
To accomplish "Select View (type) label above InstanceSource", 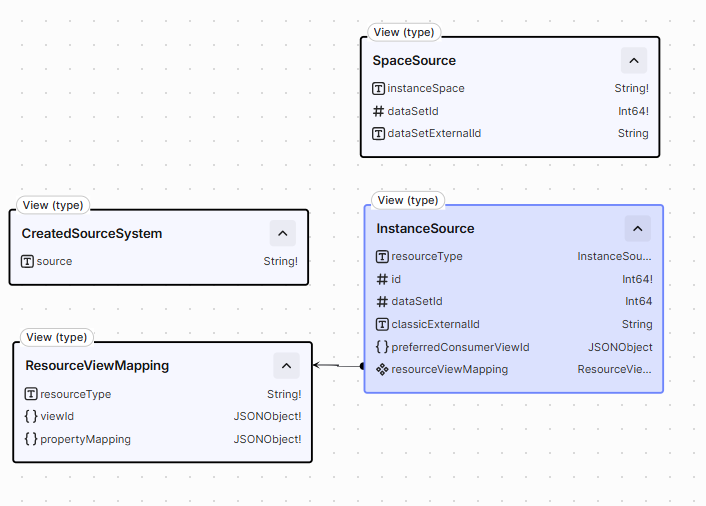I will 408,200.
